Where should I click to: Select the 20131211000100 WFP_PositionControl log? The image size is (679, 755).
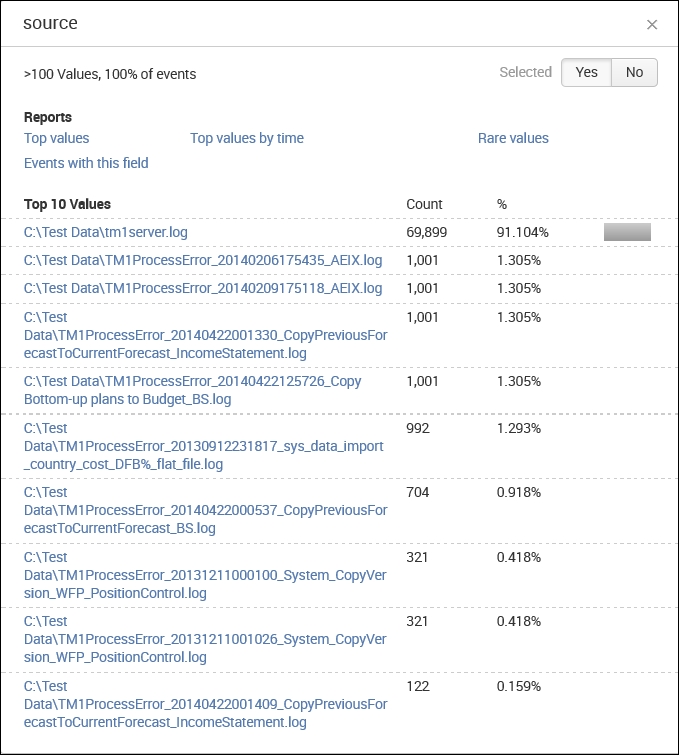(205, 575)
